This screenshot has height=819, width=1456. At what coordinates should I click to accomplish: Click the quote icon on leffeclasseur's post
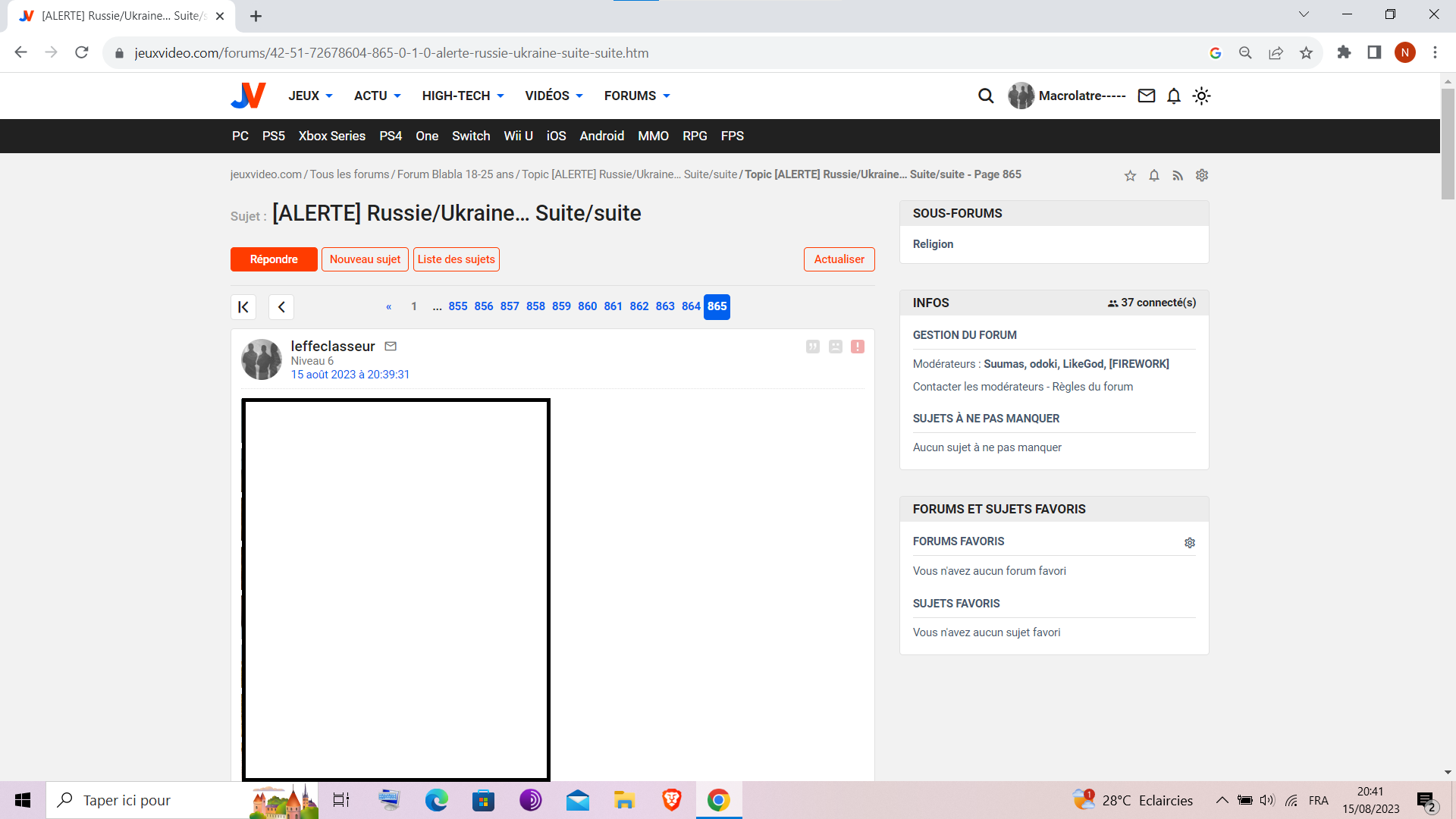tap(812, 347)
